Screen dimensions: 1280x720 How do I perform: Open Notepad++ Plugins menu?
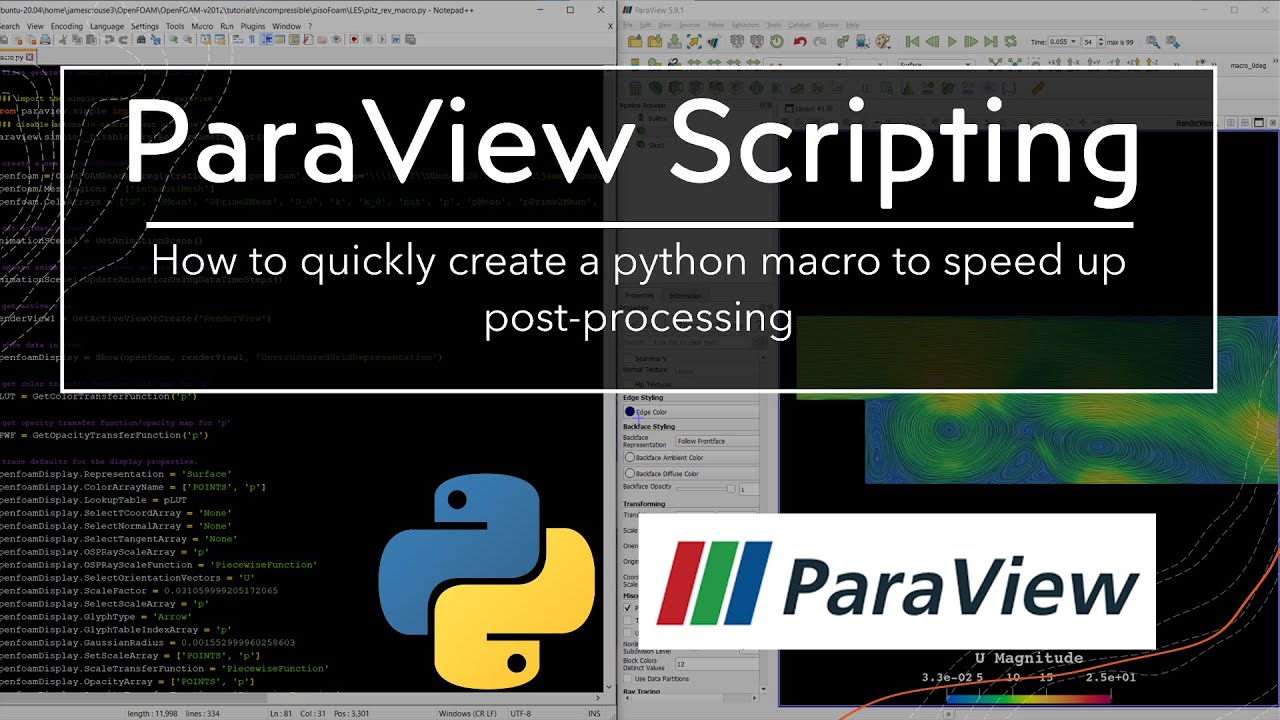click(x=253, y=26)
